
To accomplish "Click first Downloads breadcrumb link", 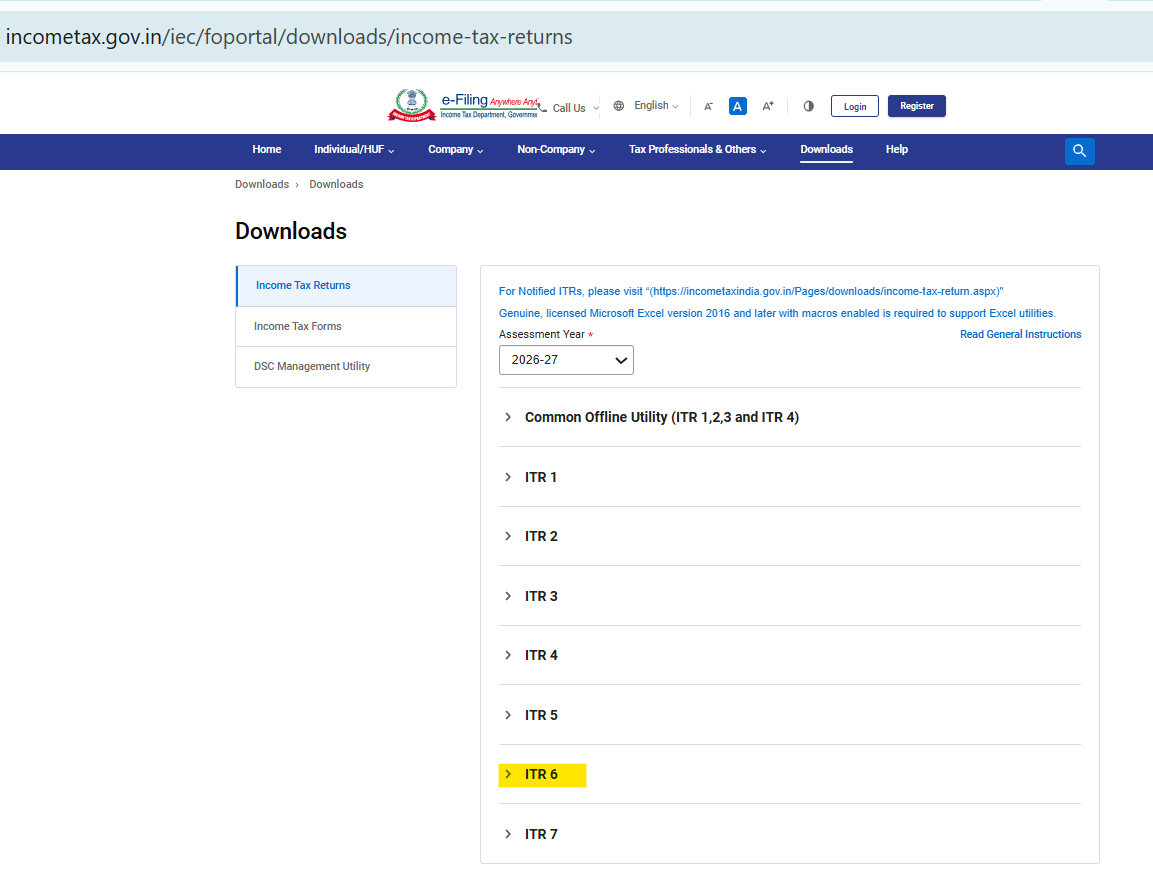I will 262,185.
